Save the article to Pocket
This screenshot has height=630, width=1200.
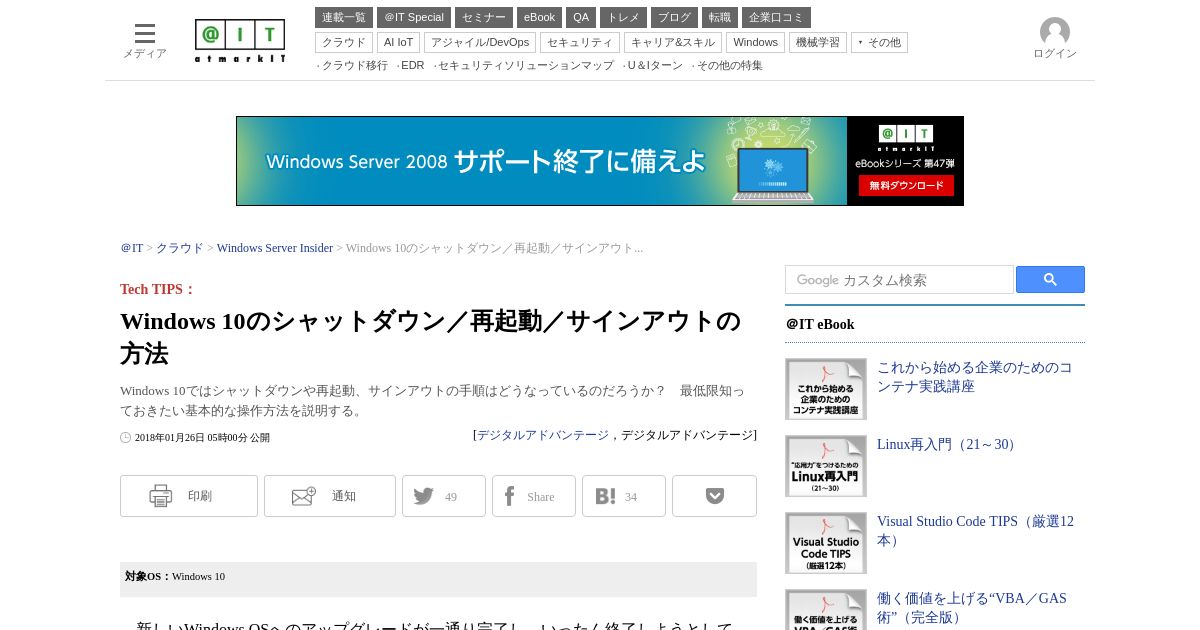[x=714, y=496]
